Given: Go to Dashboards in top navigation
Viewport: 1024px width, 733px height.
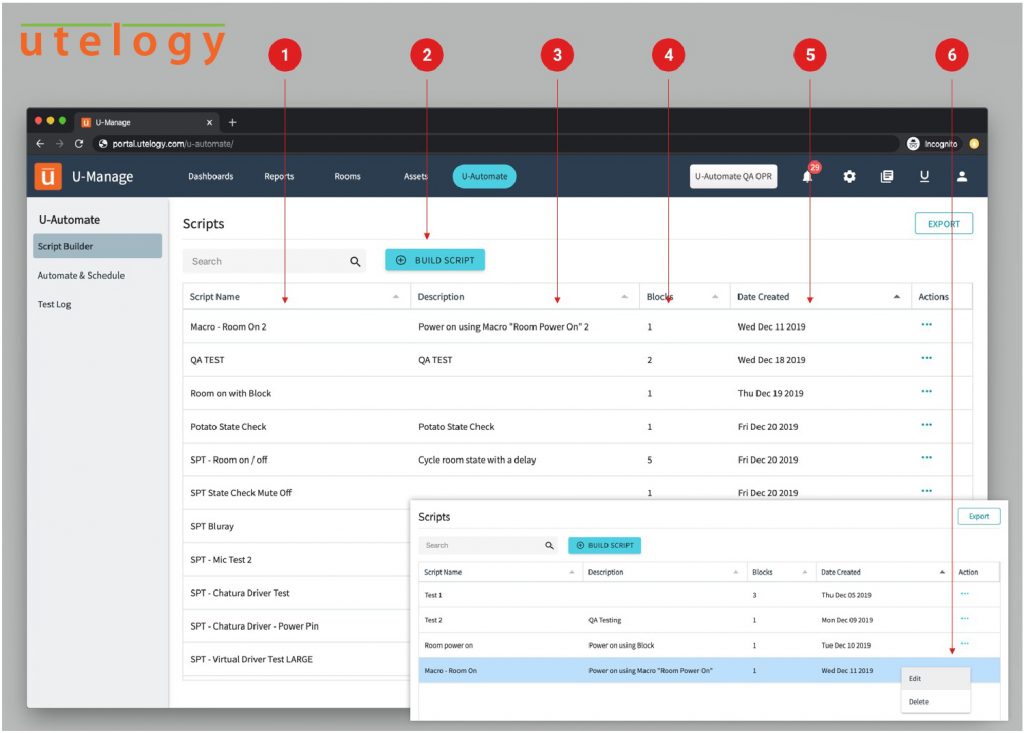Looking at the screenshot, I should coord(210,176).
